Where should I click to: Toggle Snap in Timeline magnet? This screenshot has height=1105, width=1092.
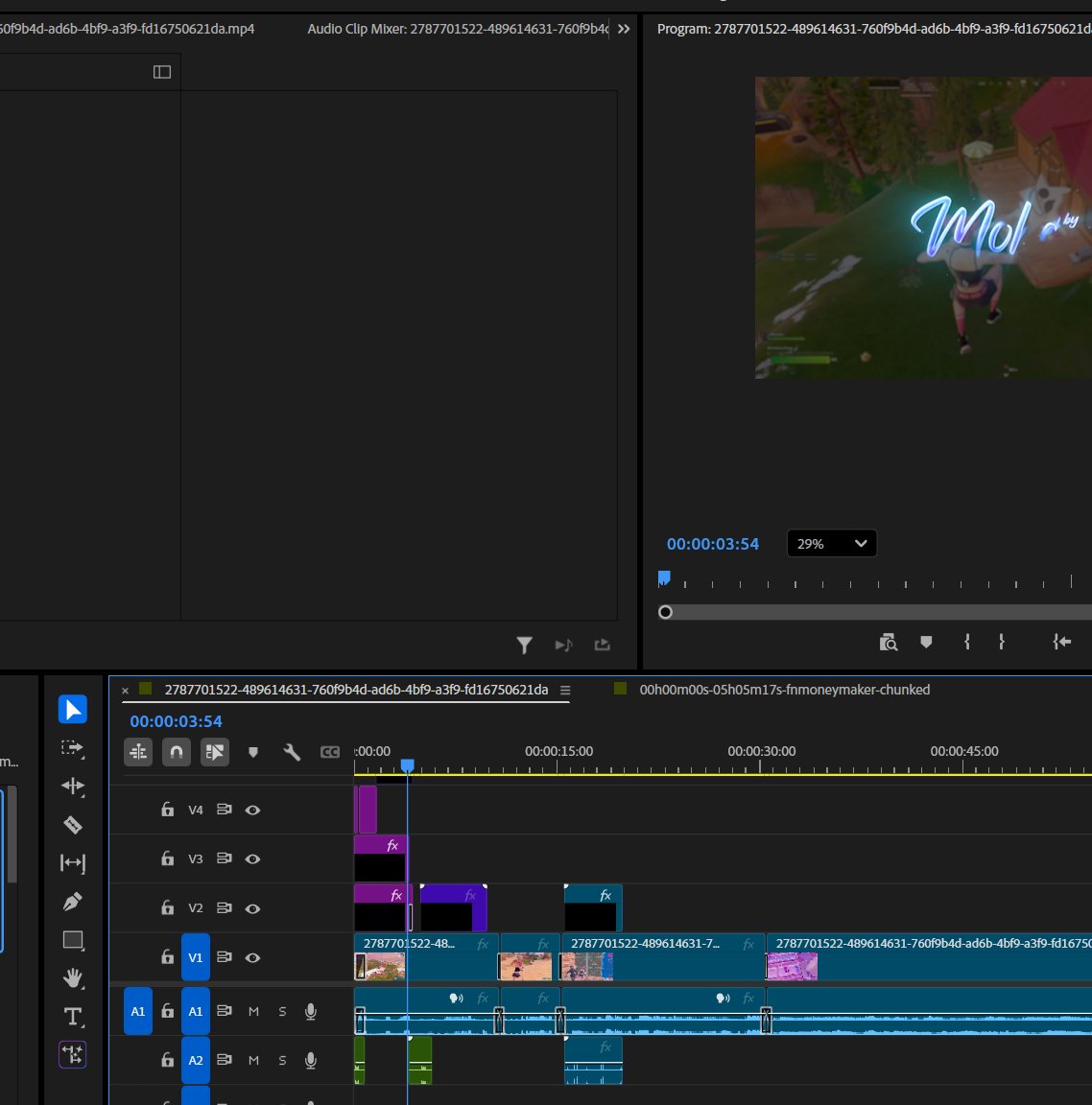pyautogui.click(x=177, y=752)
